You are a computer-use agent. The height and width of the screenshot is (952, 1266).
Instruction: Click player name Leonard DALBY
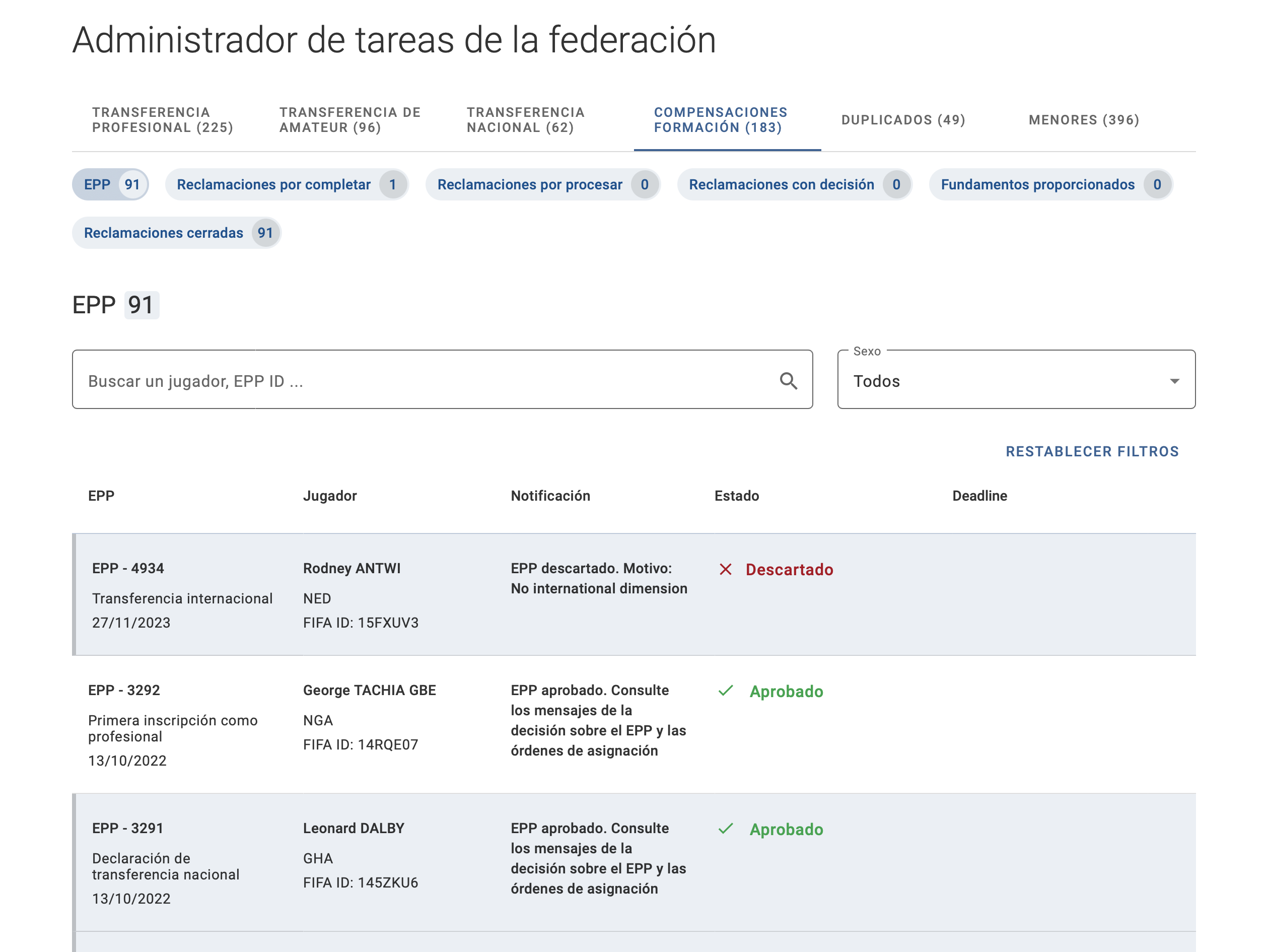click(x=353, y=829)
